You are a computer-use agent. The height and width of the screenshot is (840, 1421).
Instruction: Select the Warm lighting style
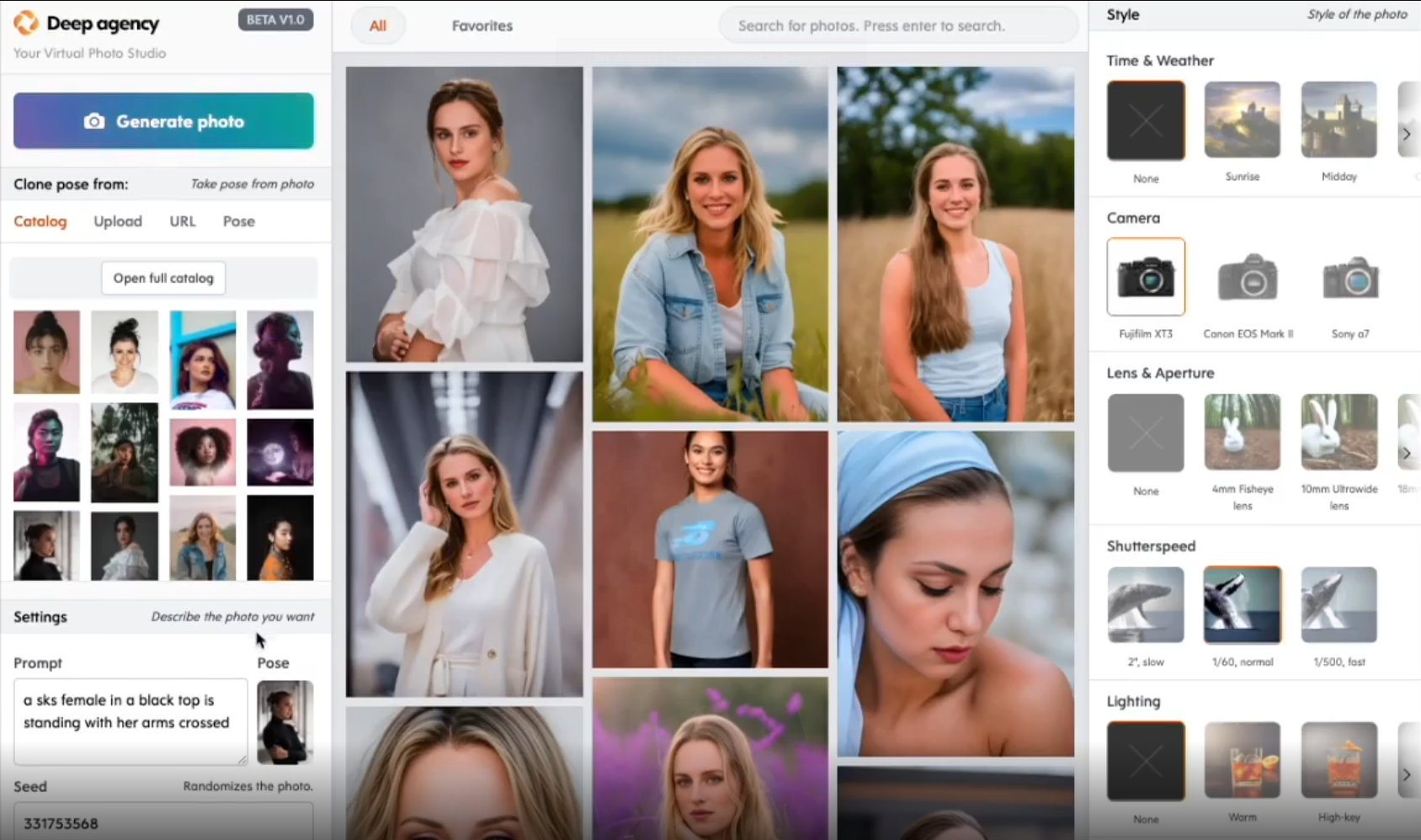tap(1242, 760)
